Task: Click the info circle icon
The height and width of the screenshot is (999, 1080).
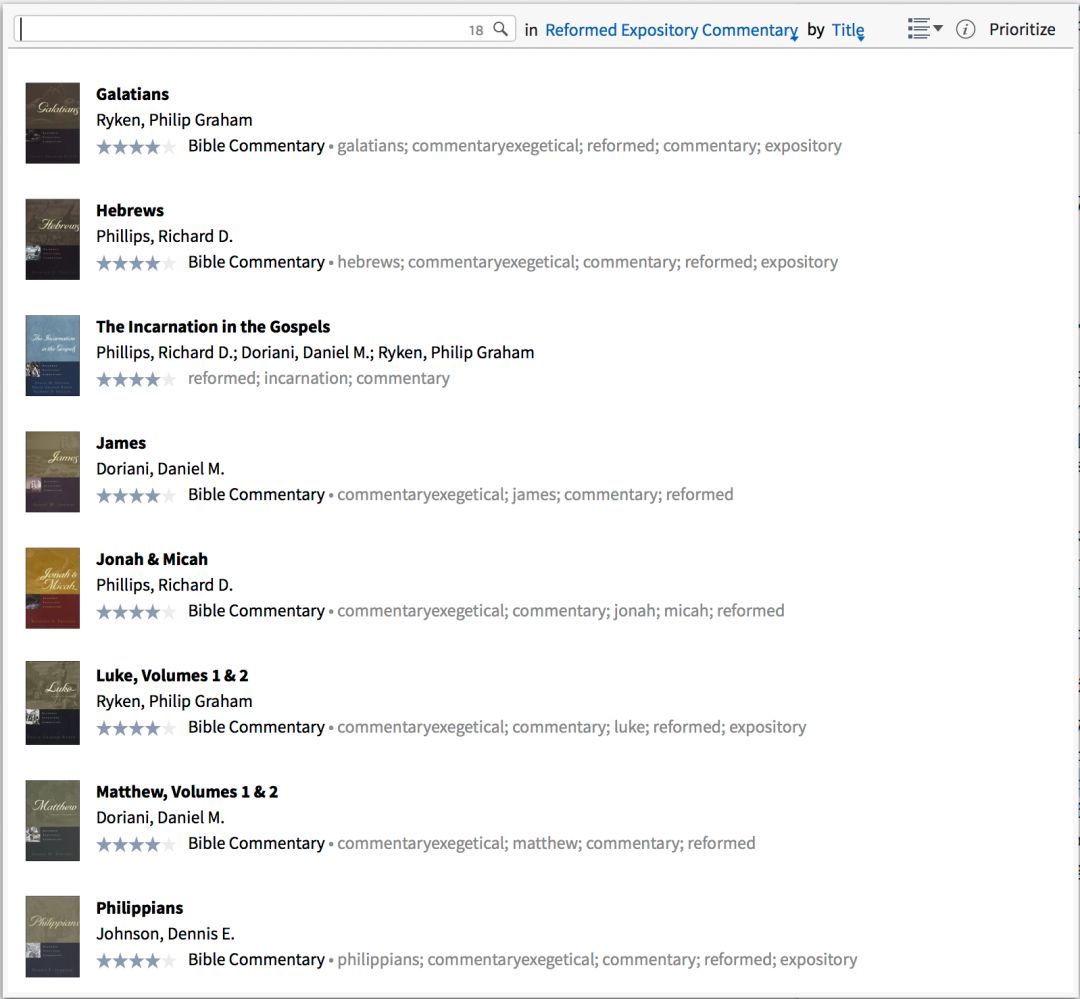Action: click(966, 29)
